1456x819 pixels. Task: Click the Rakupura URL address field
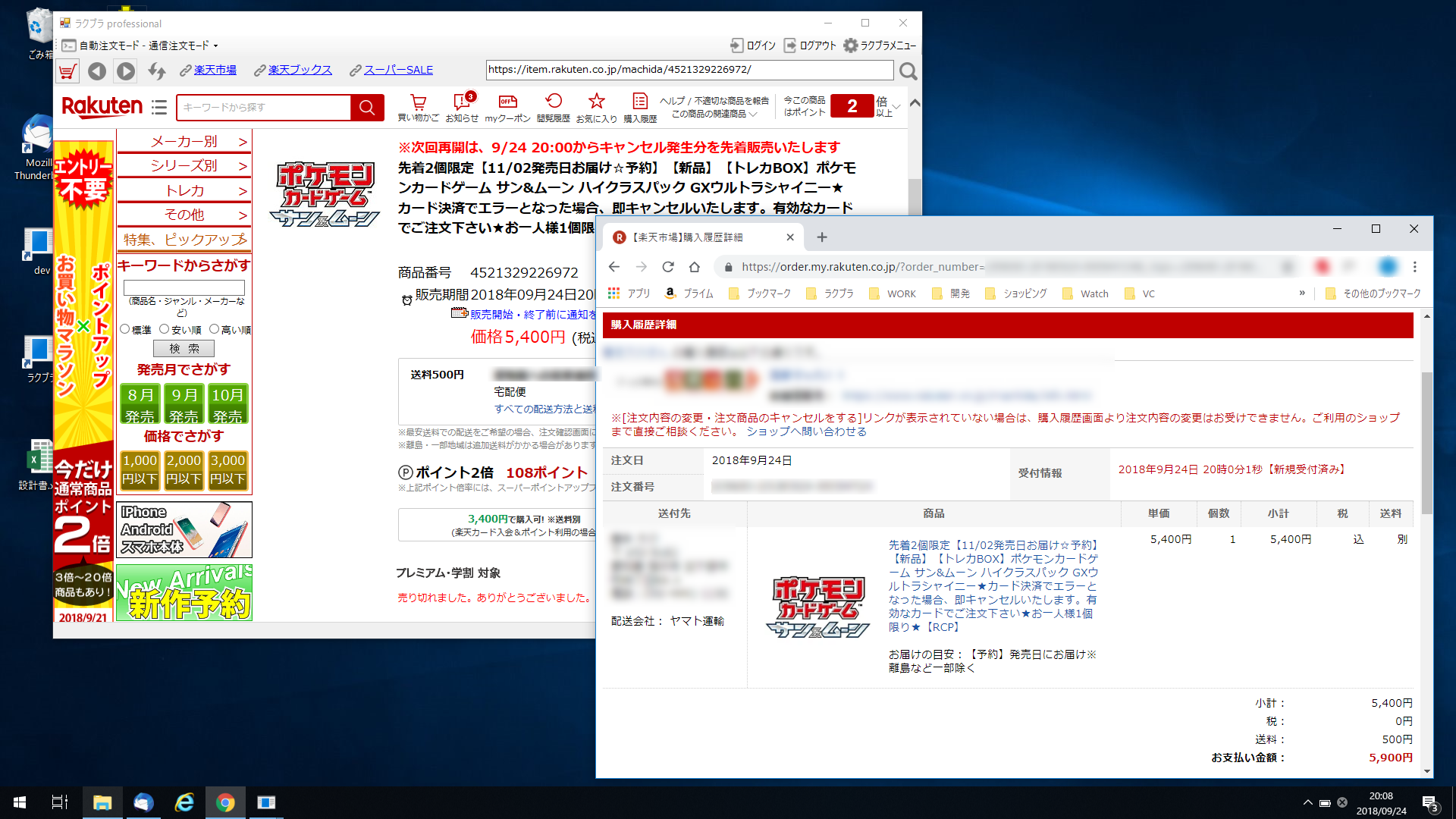click(x=689, y=70)
